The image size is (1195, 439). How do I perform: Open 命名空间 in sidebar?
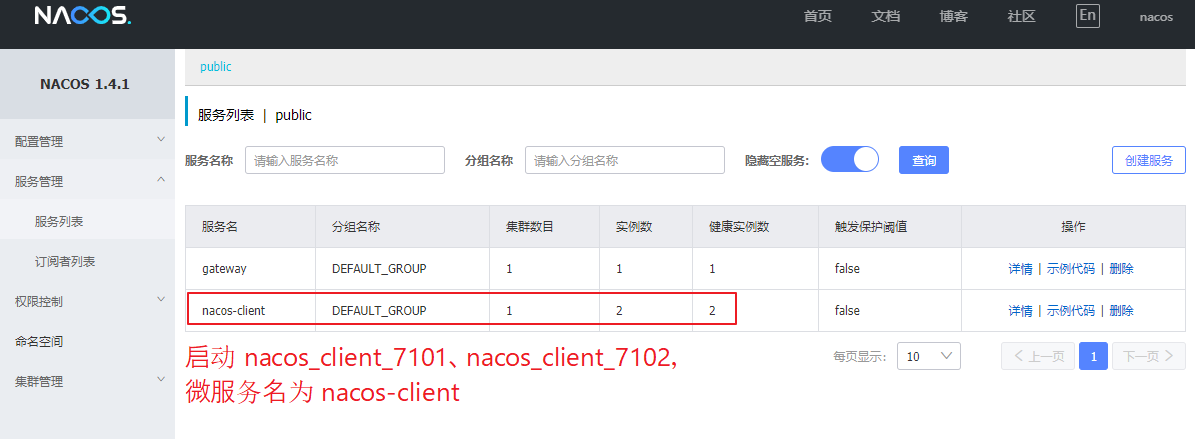88,341
